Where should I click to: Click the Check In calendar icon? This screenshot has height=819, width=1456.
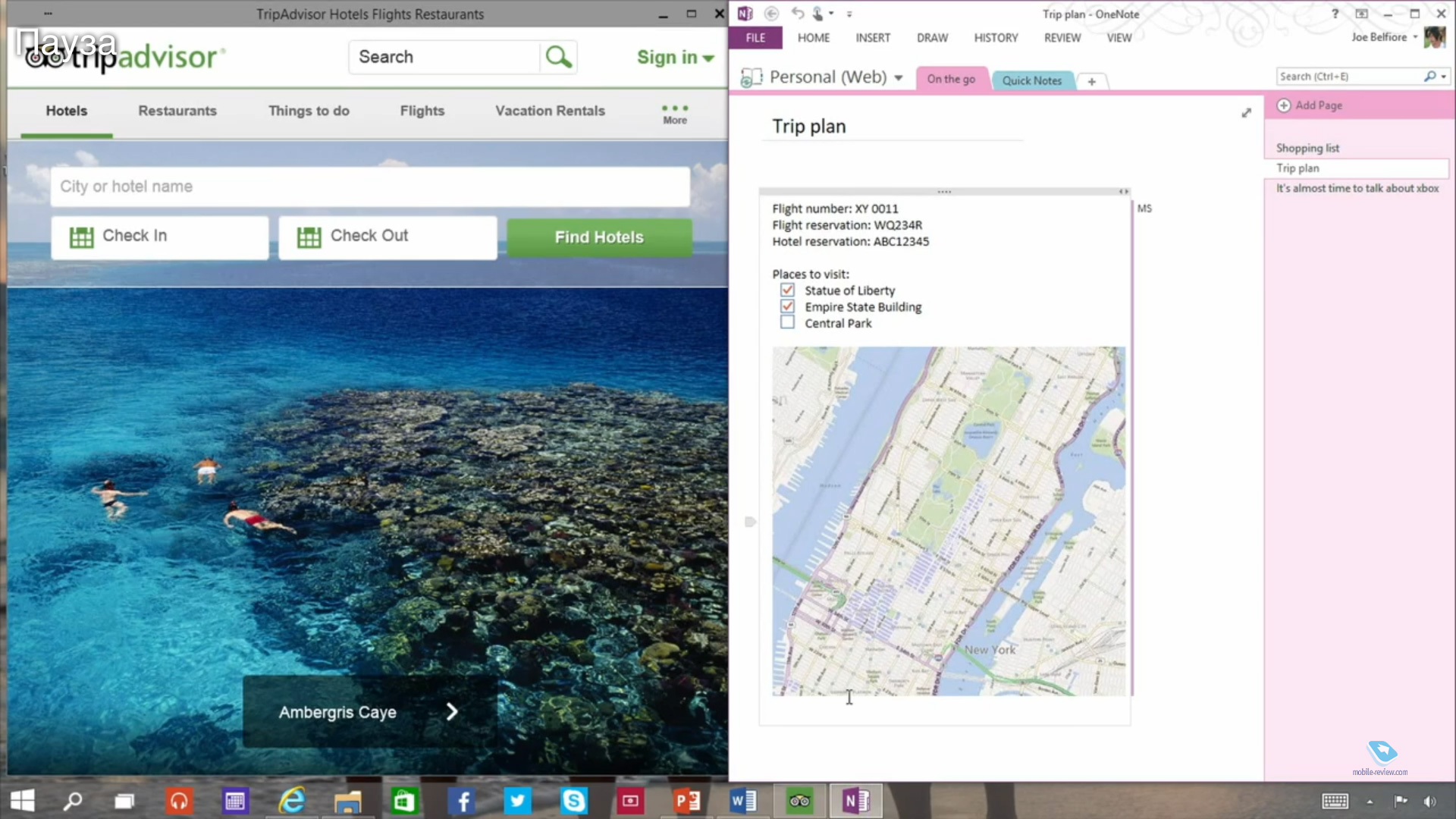[81, 237]
